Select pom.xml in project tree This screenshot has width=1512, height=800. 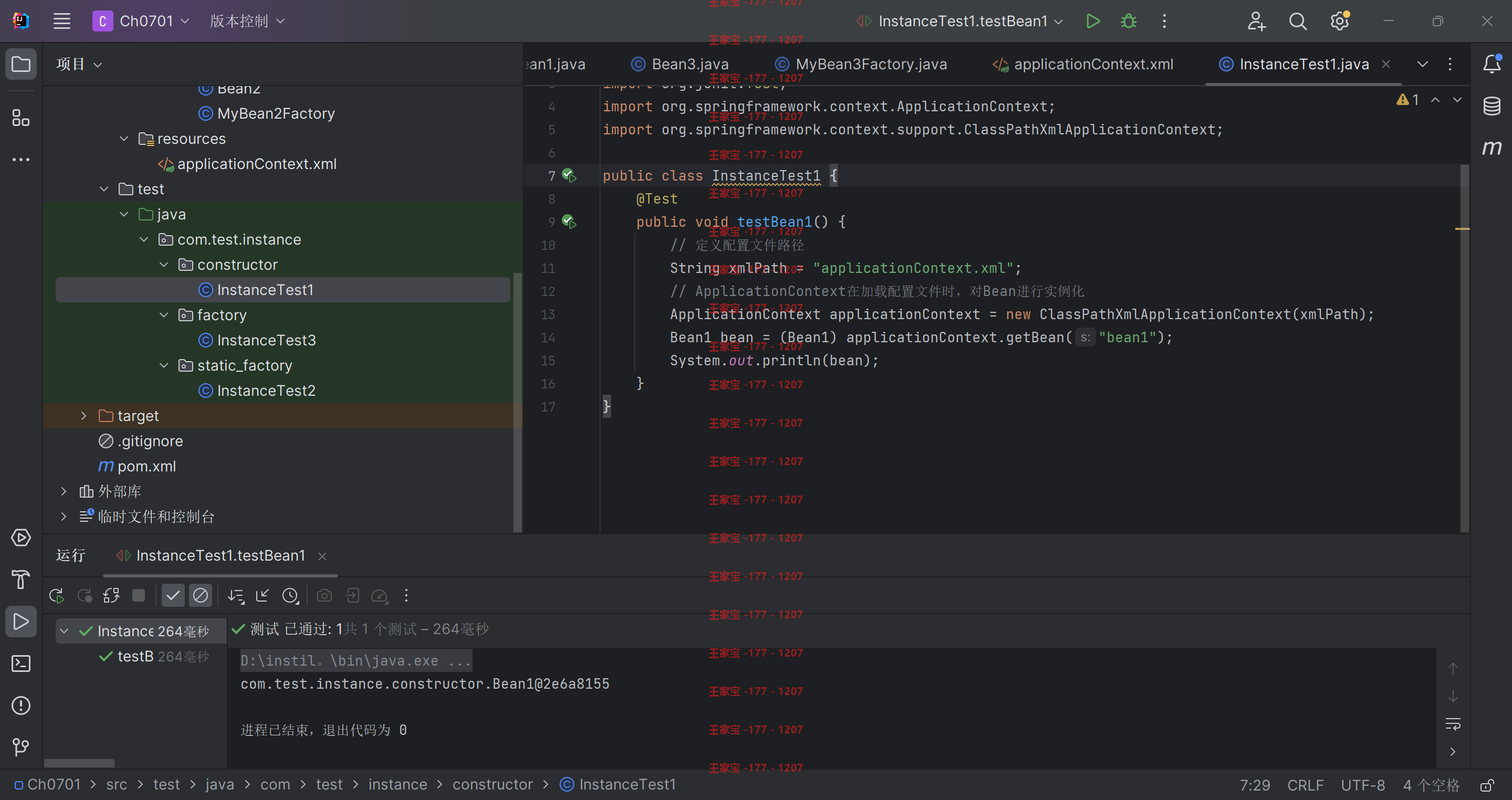pyautogui.click(x=136, y=467)
